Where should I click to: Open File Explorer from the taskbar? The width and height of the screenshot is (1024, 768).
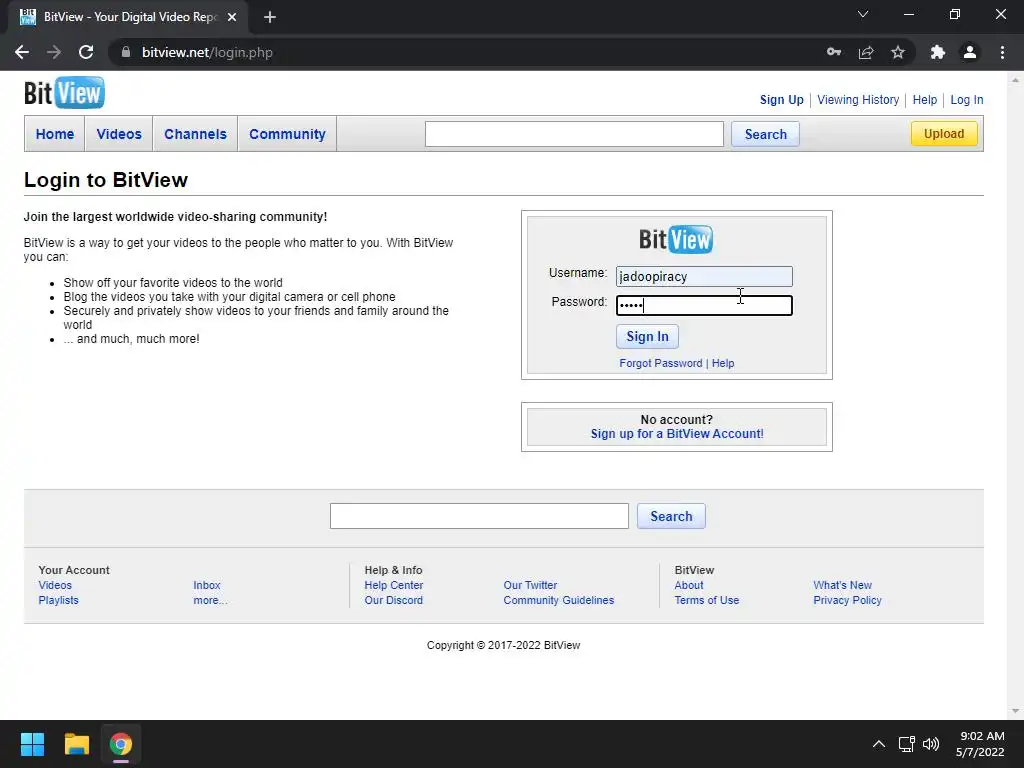(76, 744)
